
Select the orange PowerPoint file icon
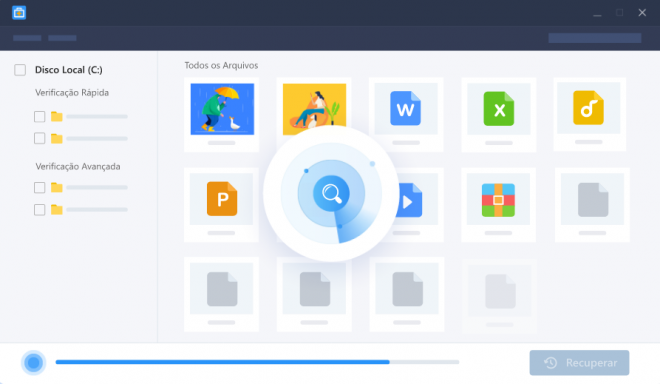point(222,199)
